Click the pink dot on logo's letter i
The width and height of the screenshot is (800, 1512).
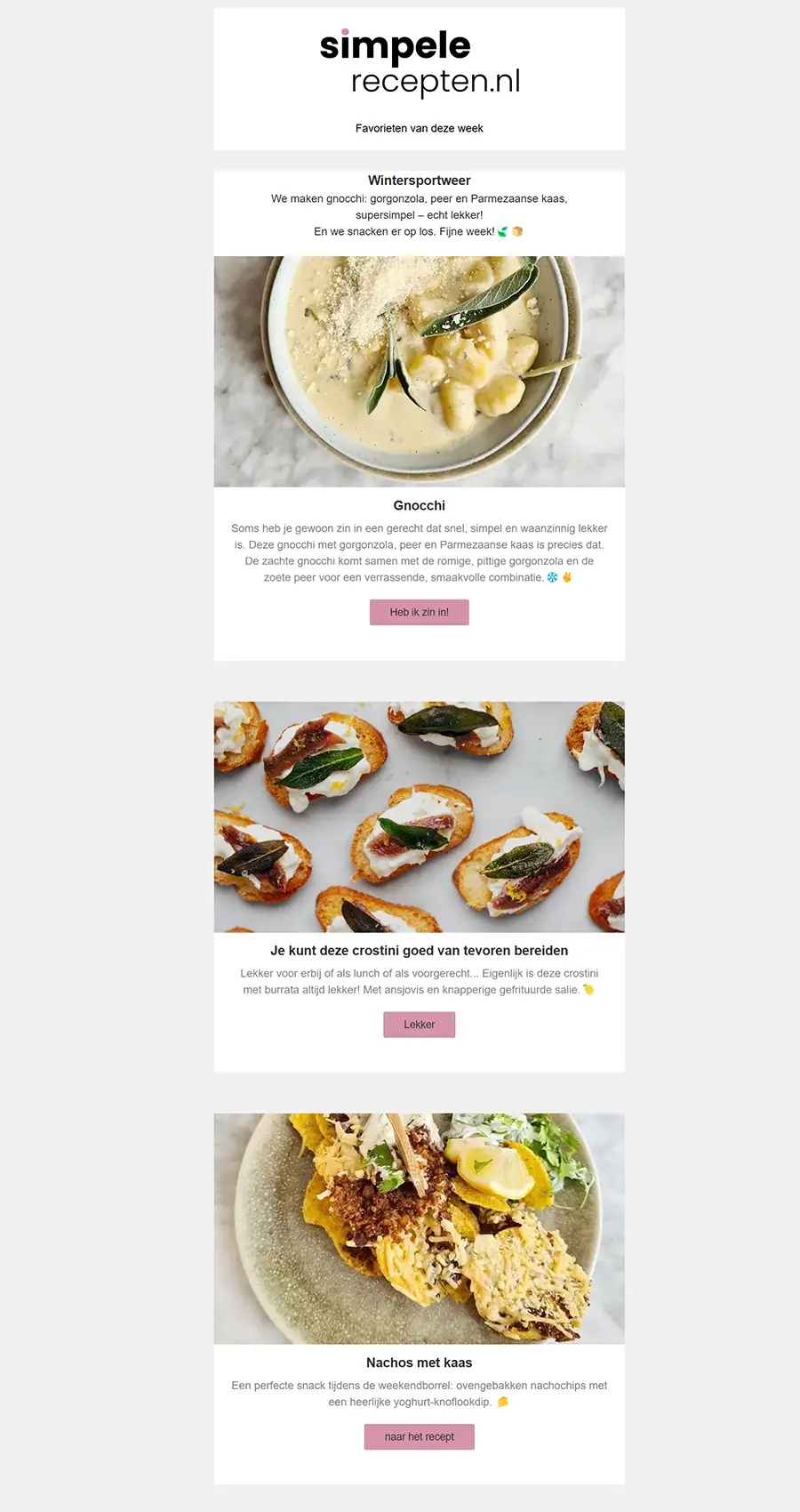pyautogui.click(x=345, y=32)
